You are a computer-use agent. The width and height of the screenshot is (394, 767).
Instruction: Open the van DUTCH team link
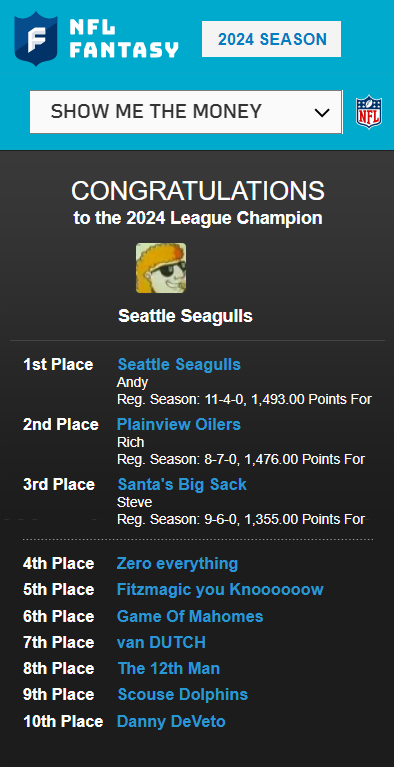pyautogui.click(x=161, y=642)
